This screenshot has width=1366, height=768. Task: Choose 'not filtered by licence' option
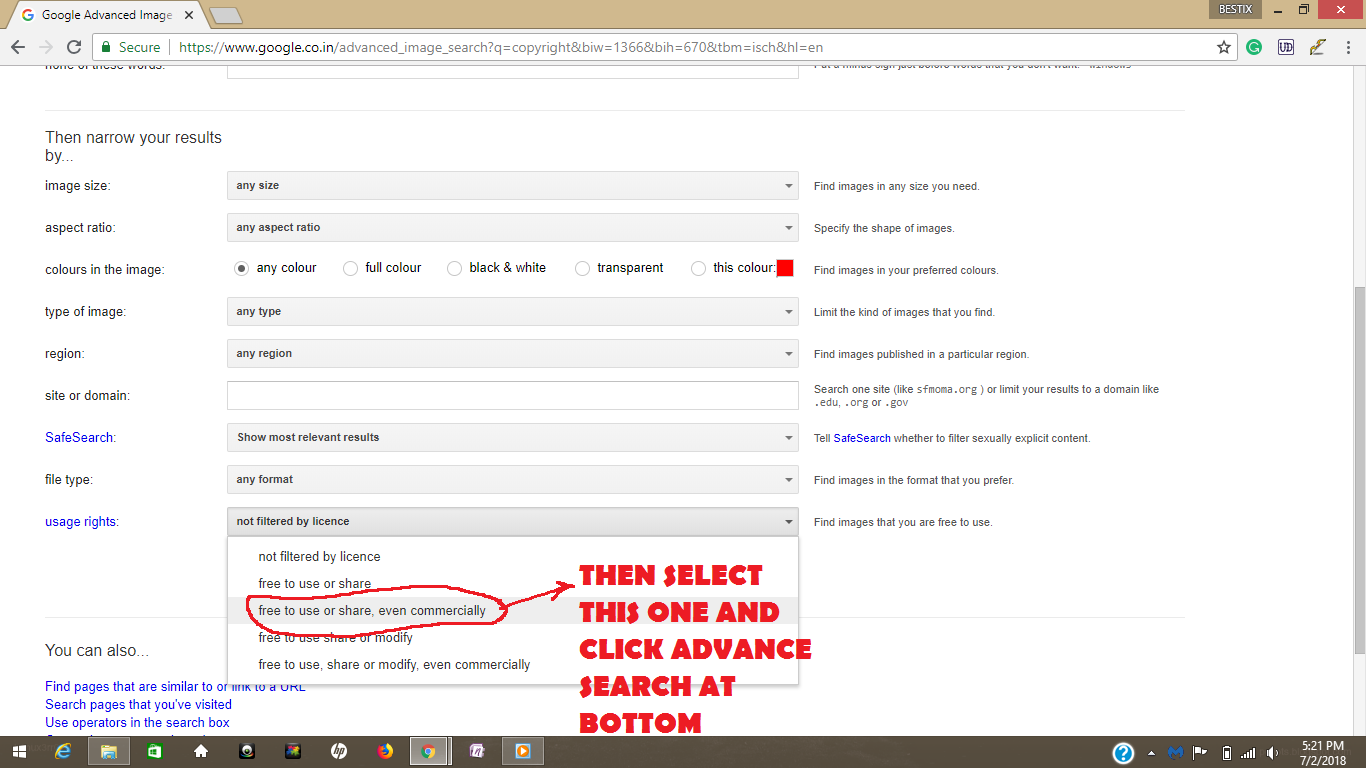pos(513,556)
